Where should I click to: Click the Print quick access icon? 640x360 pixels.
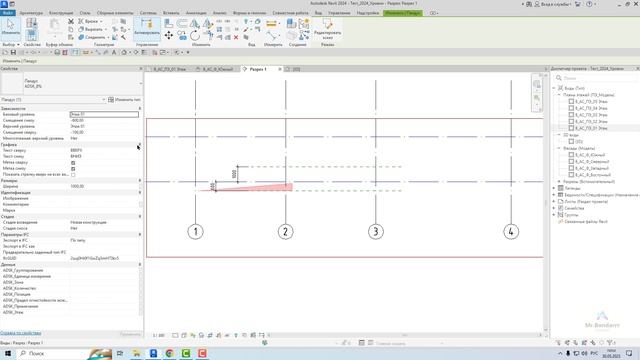[x=57, y=53]
